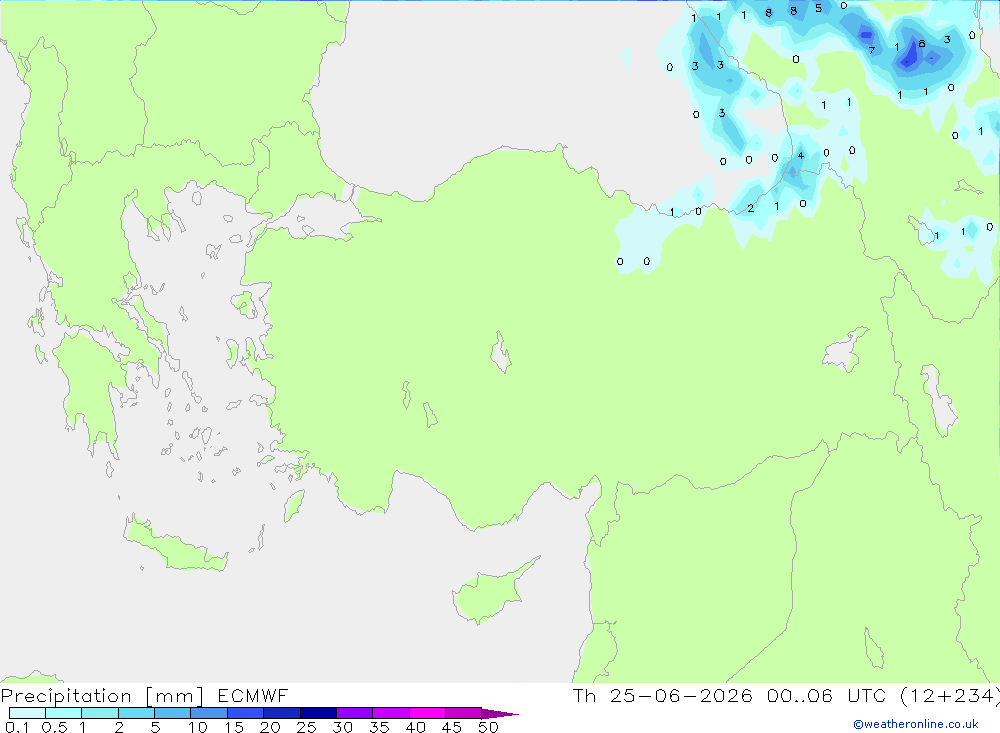This screenshot has width=1000, height=733.
Task: Click the legend label '0.1'
Action: coord(17,727)
